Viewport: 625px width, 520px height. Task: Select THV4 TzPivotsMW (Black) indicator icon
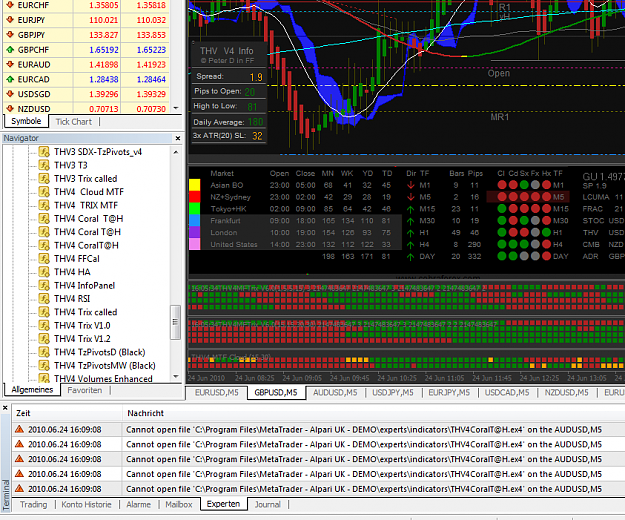click(x=44, y=365)
